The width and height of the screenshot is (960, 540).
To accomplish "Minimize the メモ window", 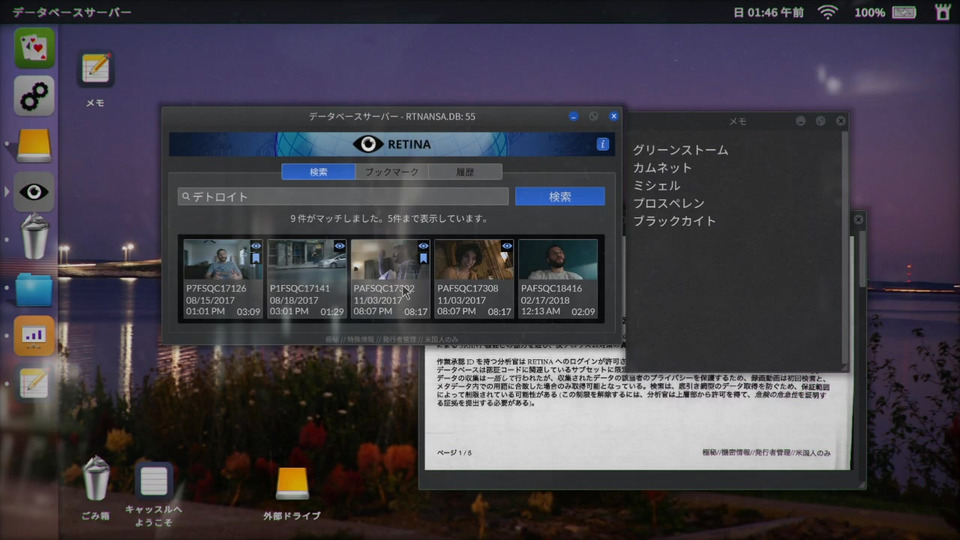I will (801, 121).
